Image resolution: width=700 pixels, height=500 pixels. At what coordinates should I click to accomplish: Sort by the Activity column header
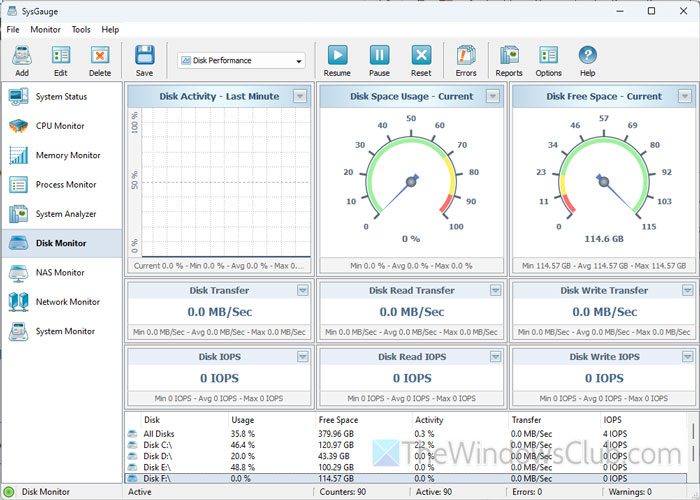click(429, 420)
